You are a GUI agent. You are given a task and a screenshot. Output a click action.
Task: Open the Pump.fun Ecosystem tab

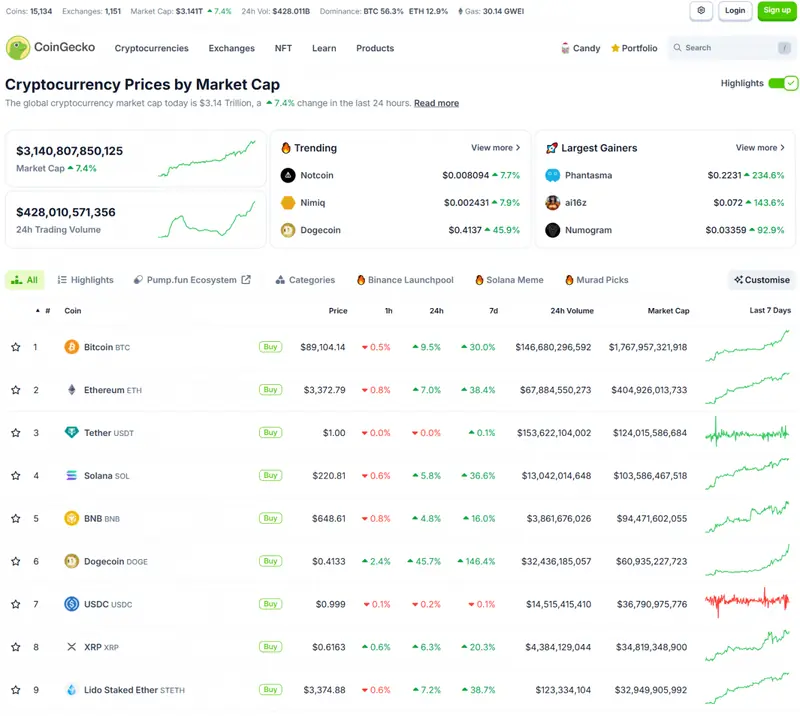pos(192,280)
